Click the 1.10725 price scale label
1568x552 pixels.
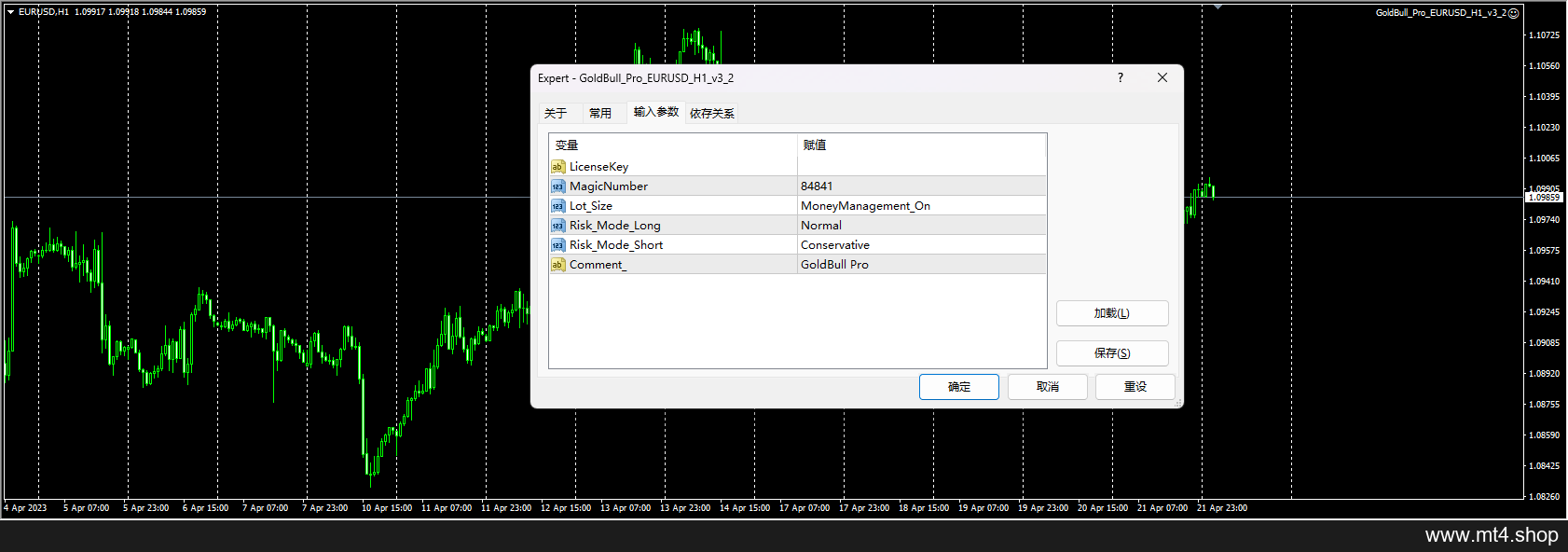pos(1544,35)
